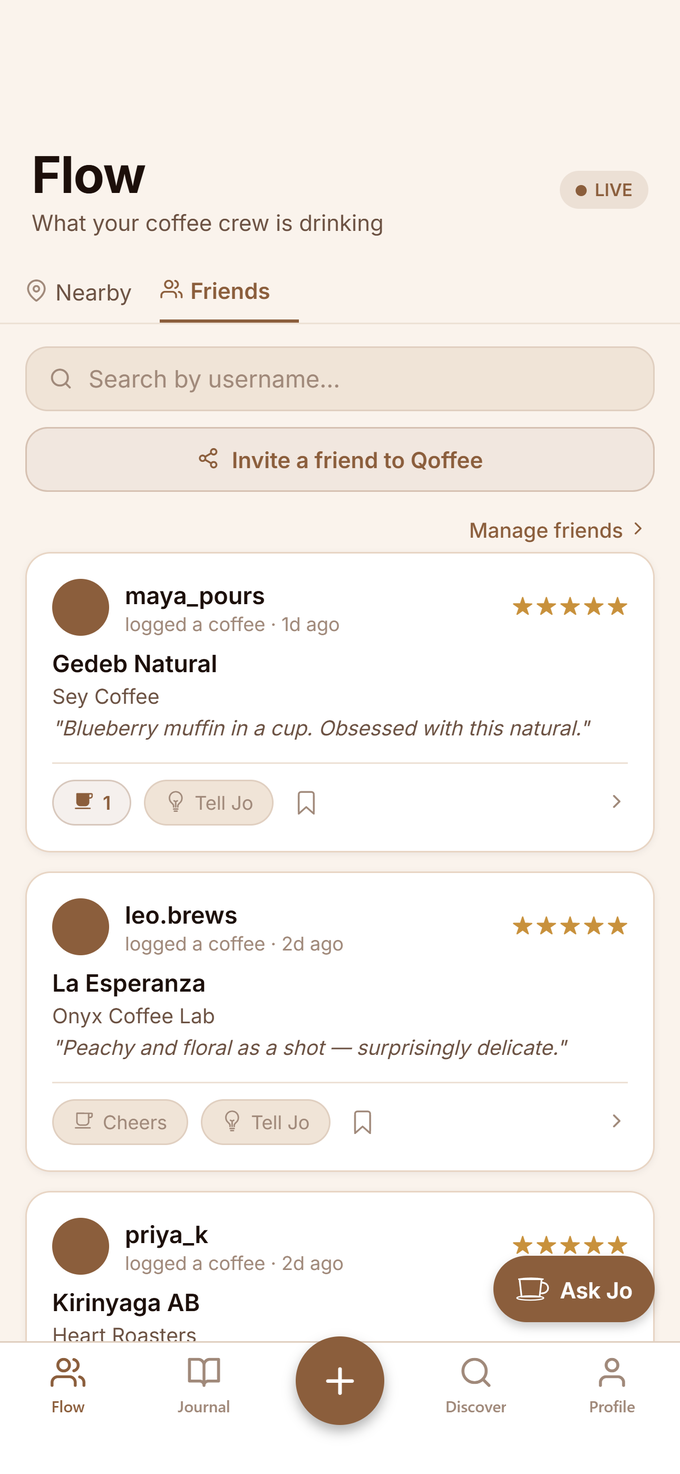Tell Jo about the Gedeb Natural coffee
The height and width of the screenshot is (1474, 680).
click(x=209, y=802)
